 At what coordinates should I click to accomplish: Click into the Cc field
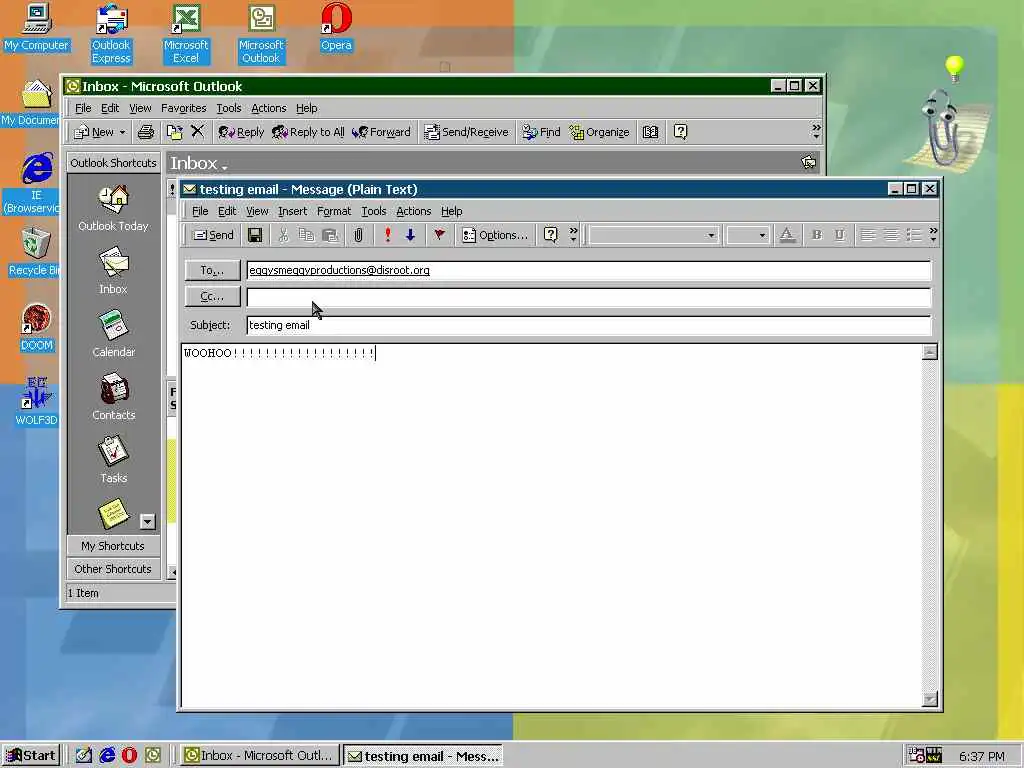588,297
